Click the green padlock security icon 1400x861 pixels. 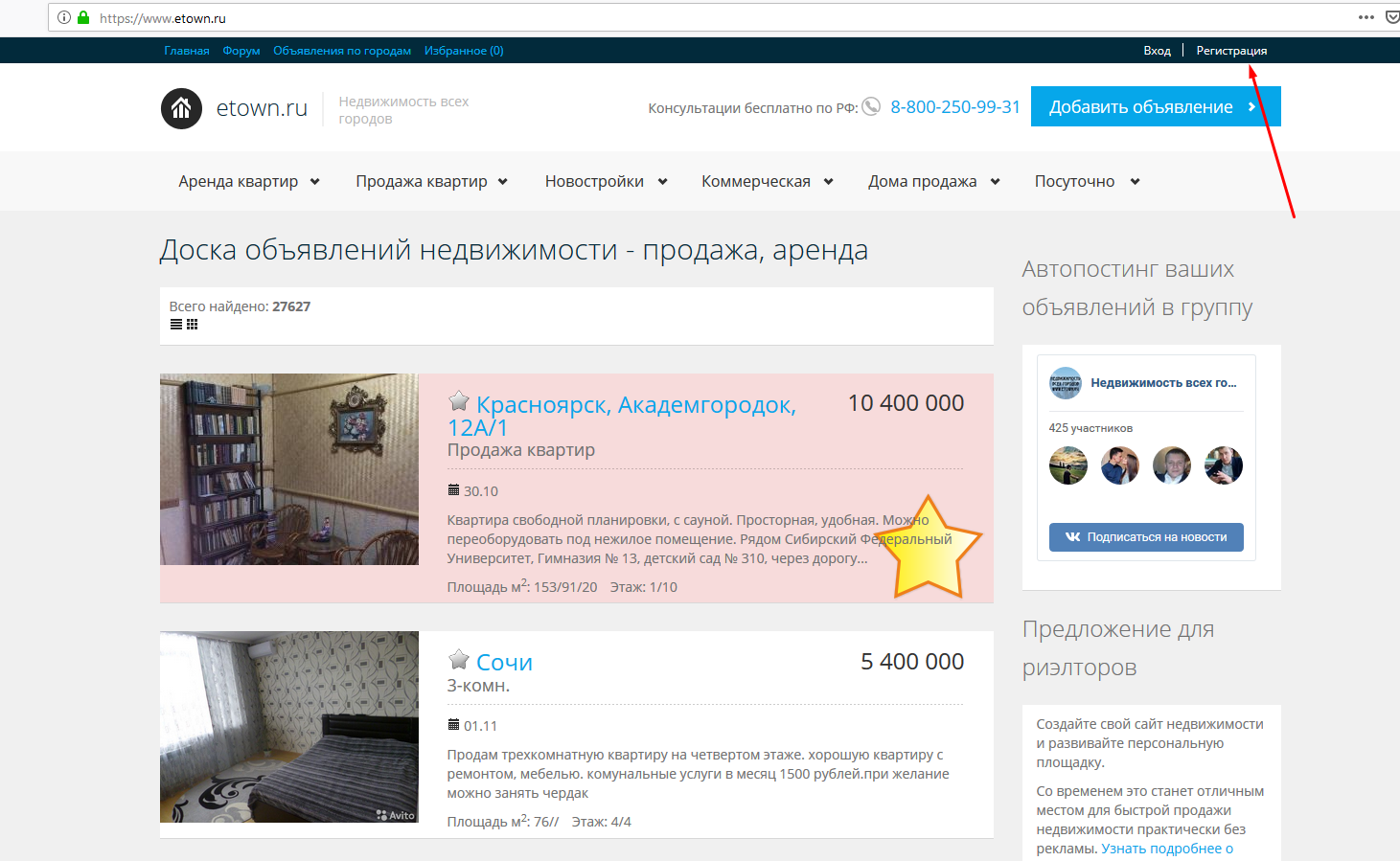83,17
